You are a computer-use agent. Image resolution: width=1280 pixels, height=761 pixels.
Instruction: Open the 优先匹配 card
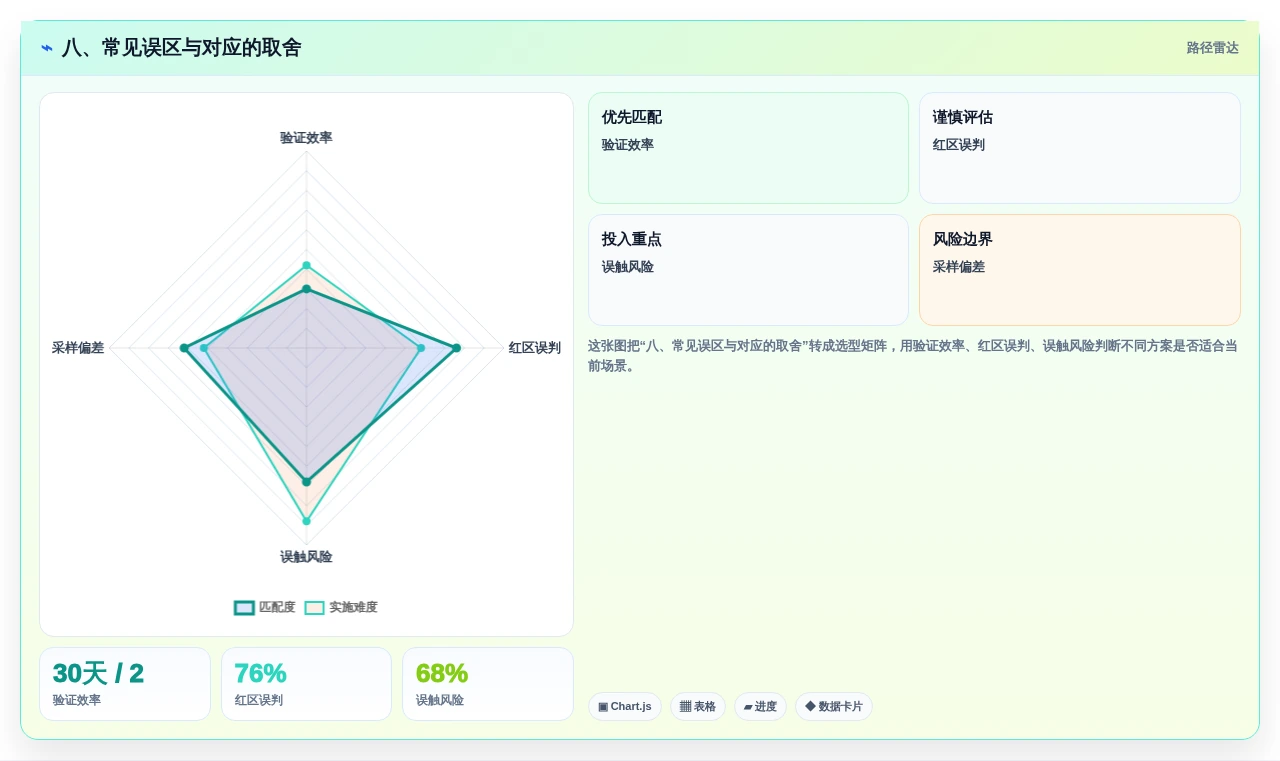click(x=748, y=148)
